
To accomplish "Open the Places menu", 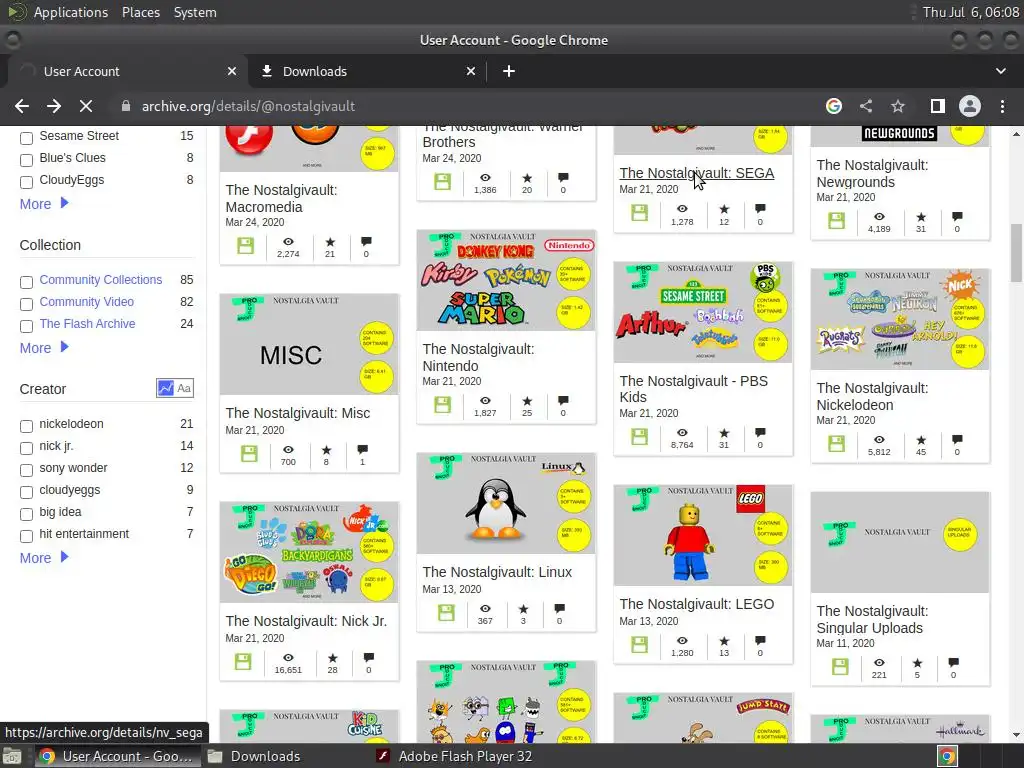I will (x=140, y=12).
